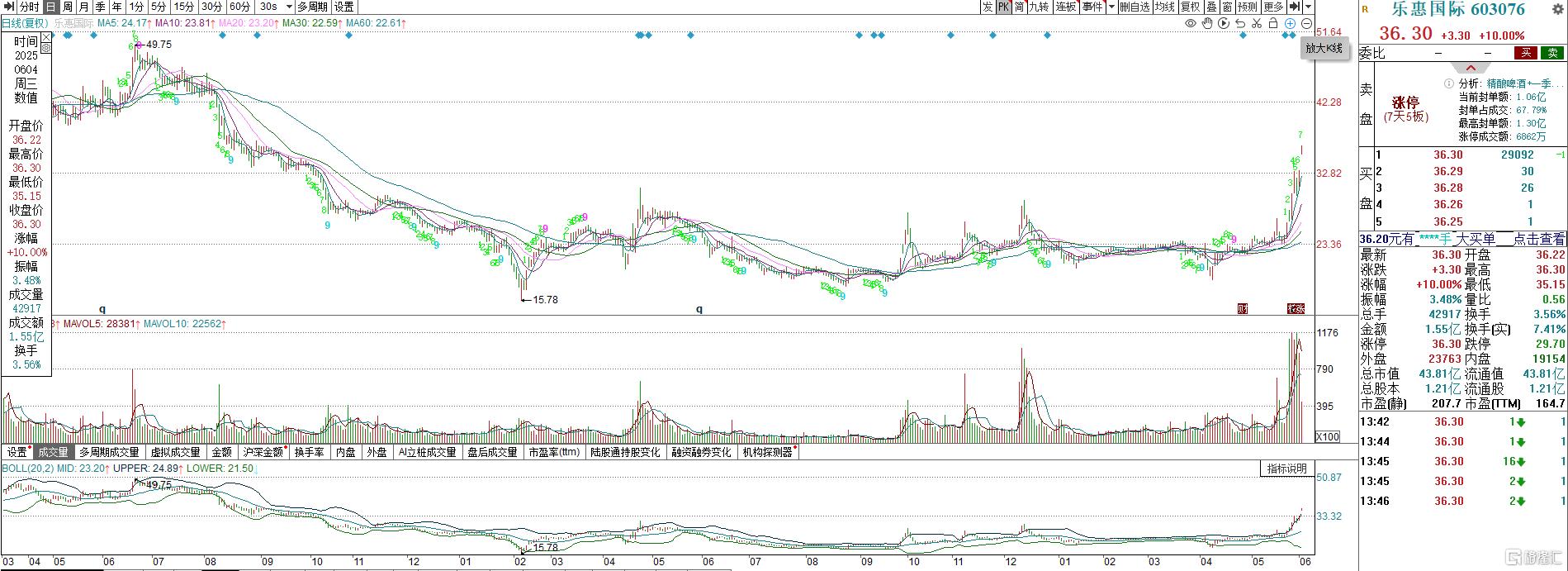The width and height of the screenshot is (1568, 571).
Task: Toggle 删自选 to remove from watchlist
Action: 1135,7
